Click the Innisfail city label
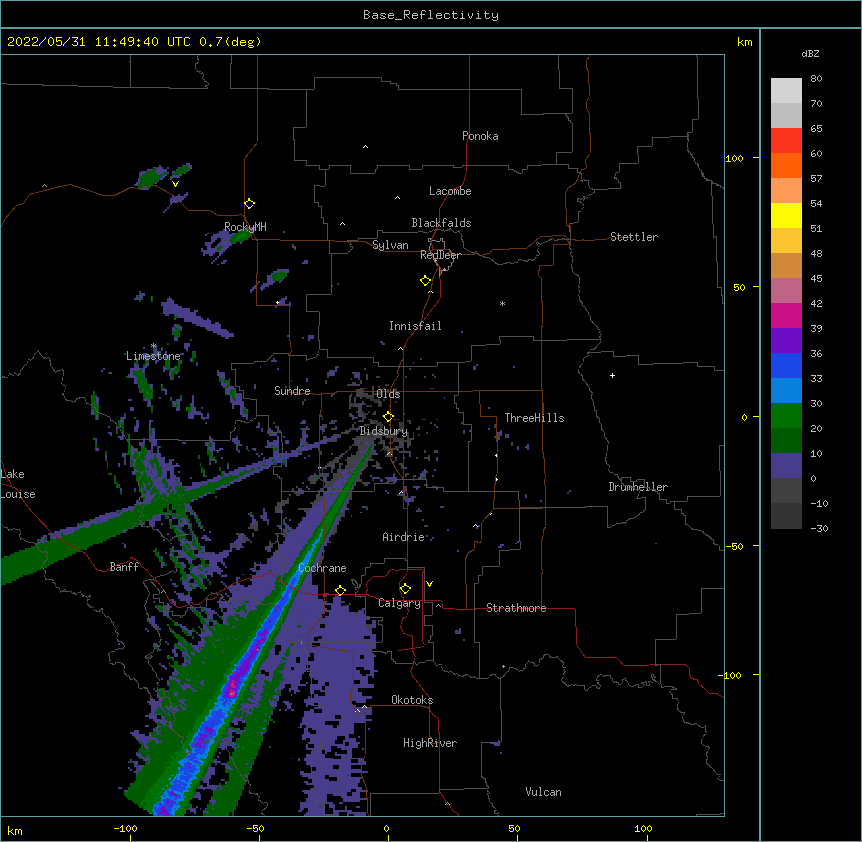 [415, 326]
